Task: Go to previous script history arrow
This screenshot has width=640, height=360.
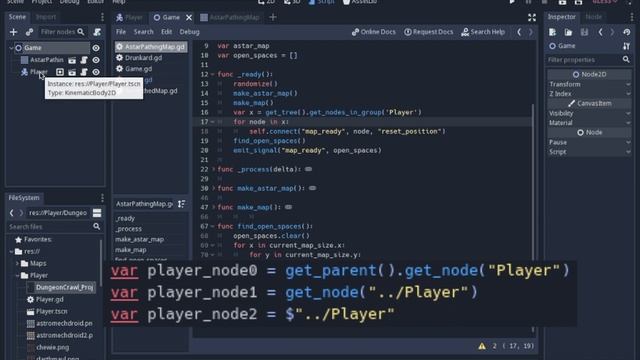Action: [519, 32]
